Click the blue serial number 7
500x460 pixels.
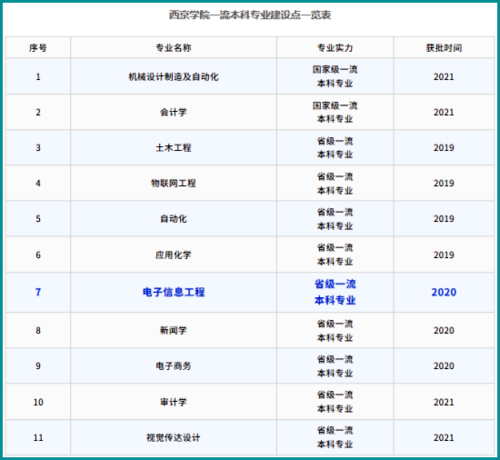point(38,292)
